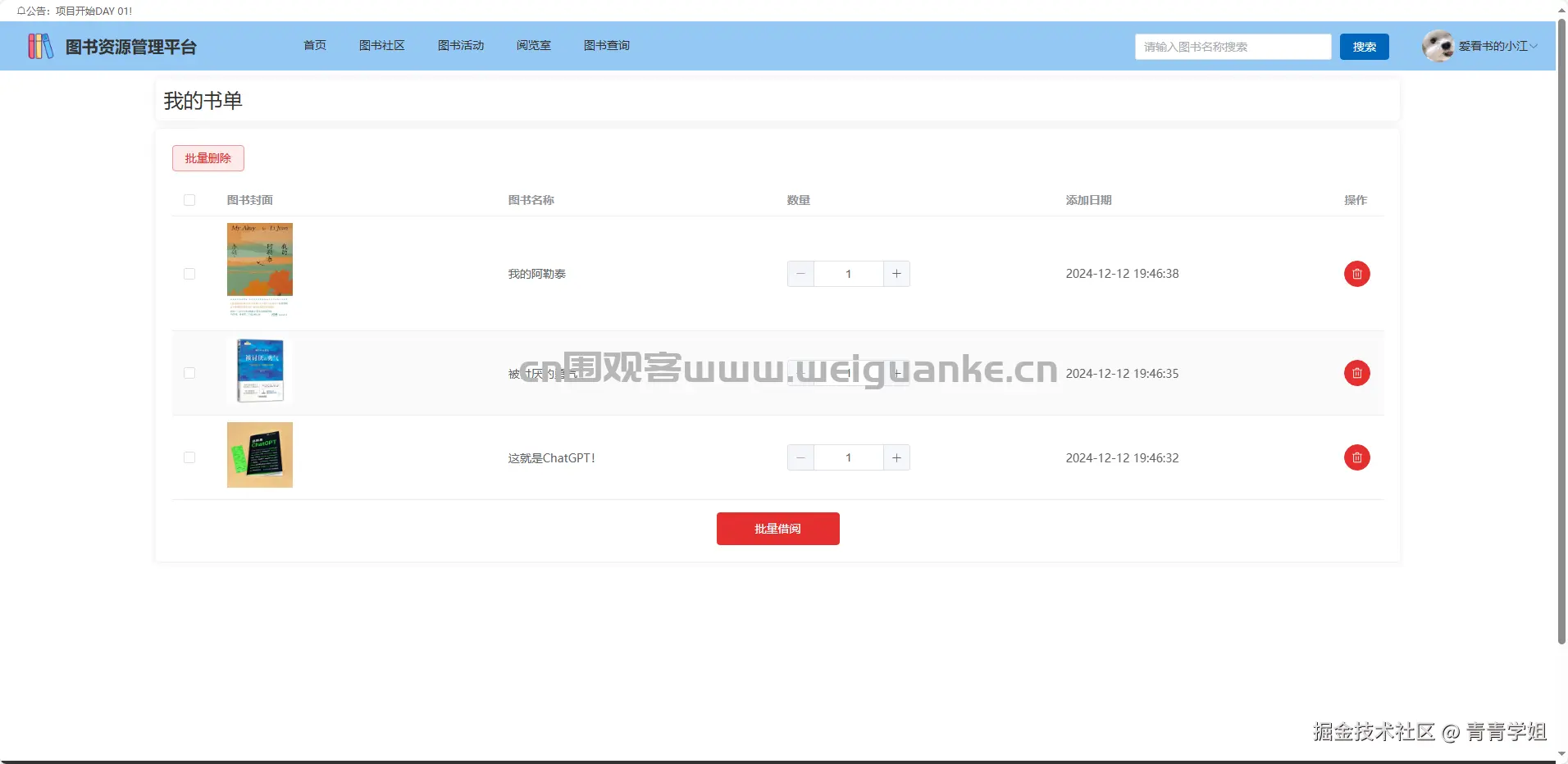The image size is (1568, 764).
Task: Click the 批量删除 button
Action: point(207,157)
